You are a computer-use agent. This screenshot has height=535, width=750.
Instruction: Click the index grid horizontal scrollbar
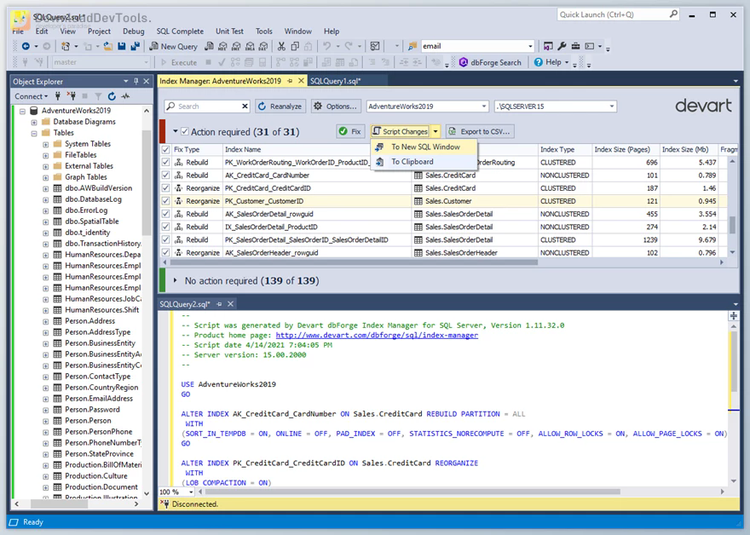pyautogui.click(x=354, y=262)
